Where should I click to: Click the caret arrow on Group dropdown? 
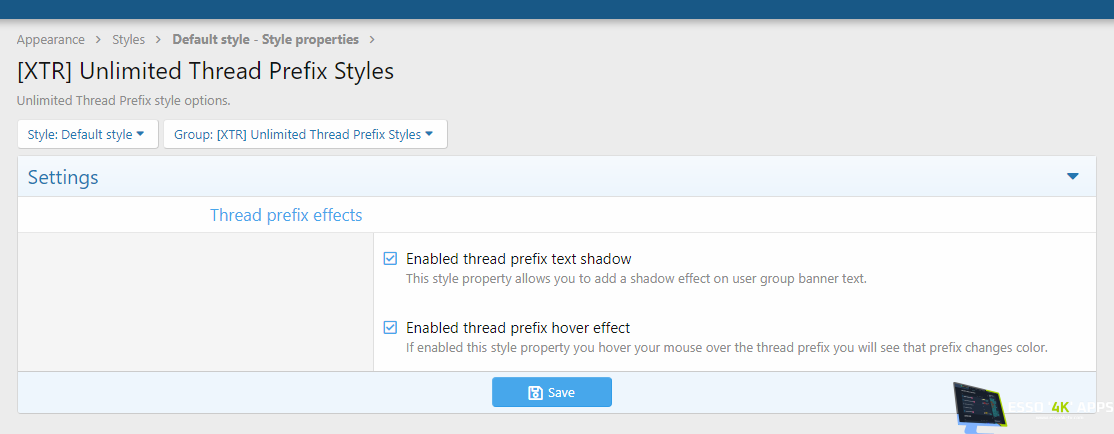click(429, 134)
